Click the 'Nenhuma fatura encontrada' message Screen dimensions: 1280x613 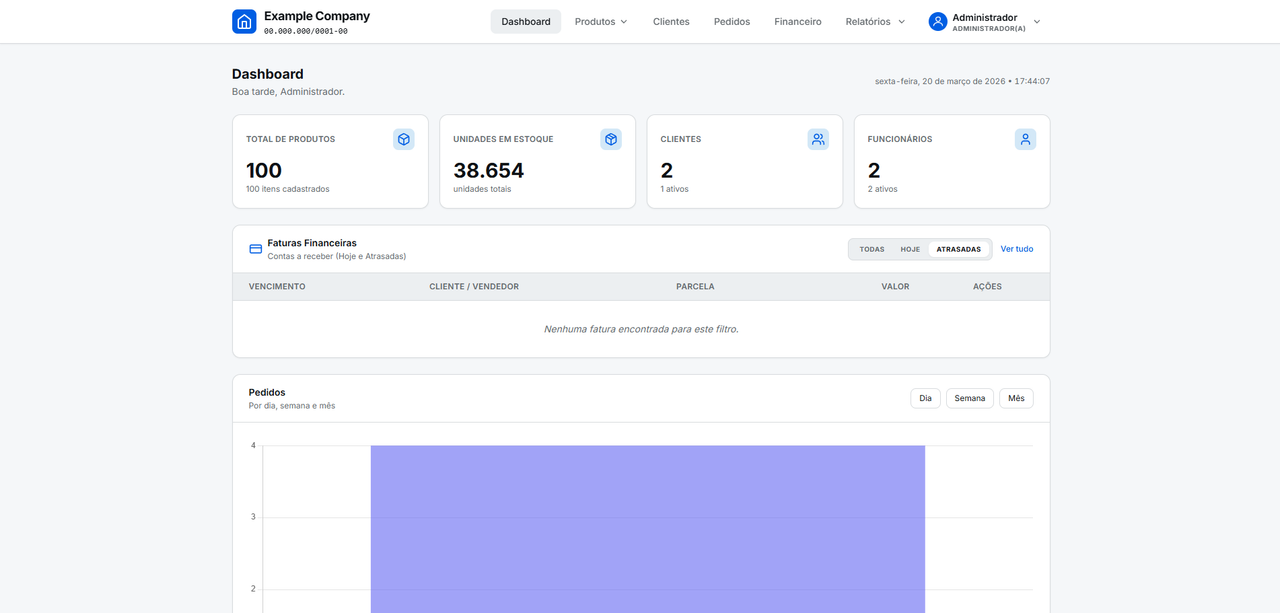(x=641, y=329)
